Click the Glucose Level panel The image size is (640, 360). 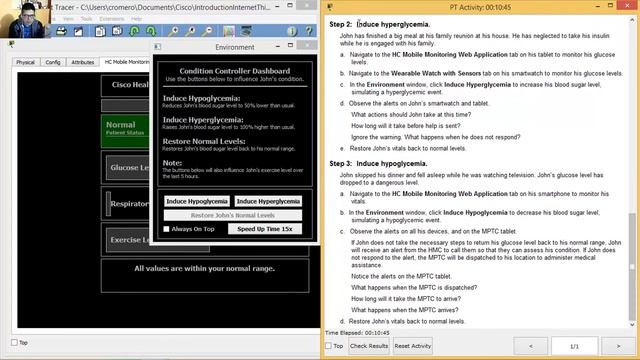pyautogui.click(x=127, y=167)
